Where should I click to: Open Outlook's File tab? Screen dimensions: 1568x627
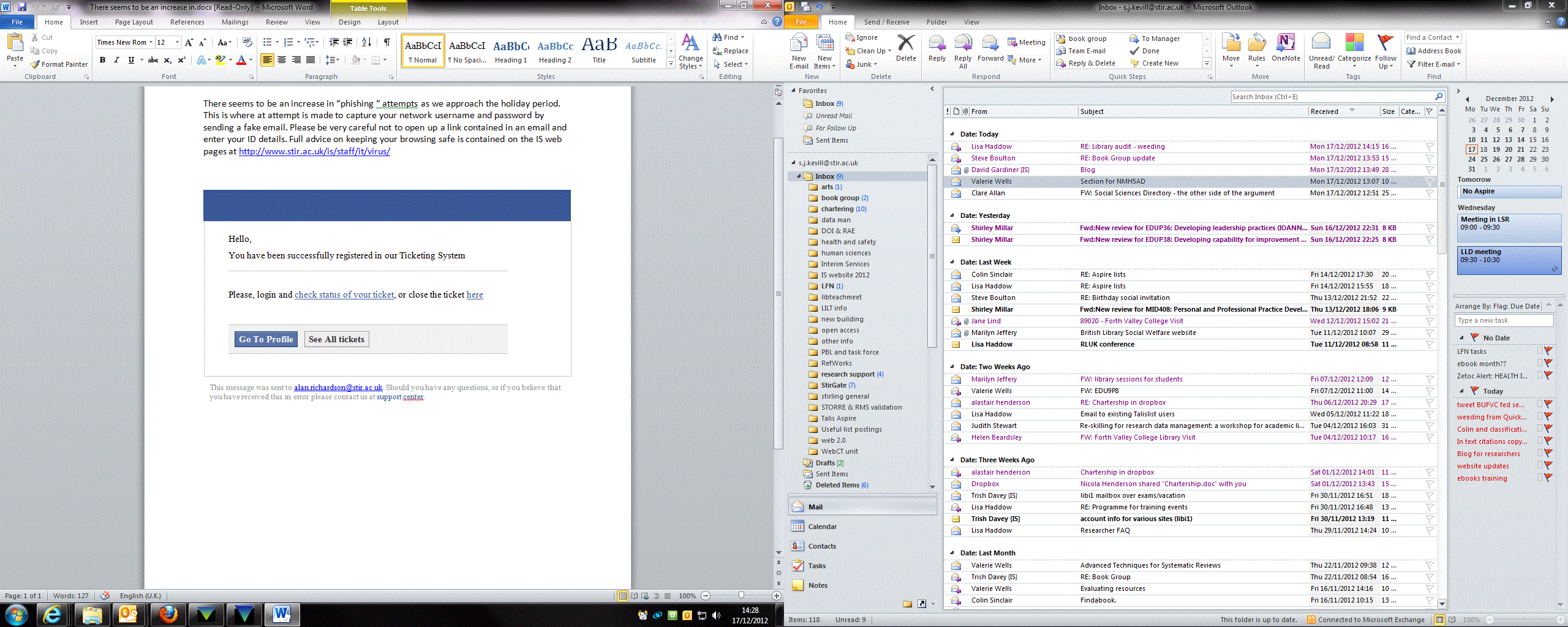coord(801,22)
